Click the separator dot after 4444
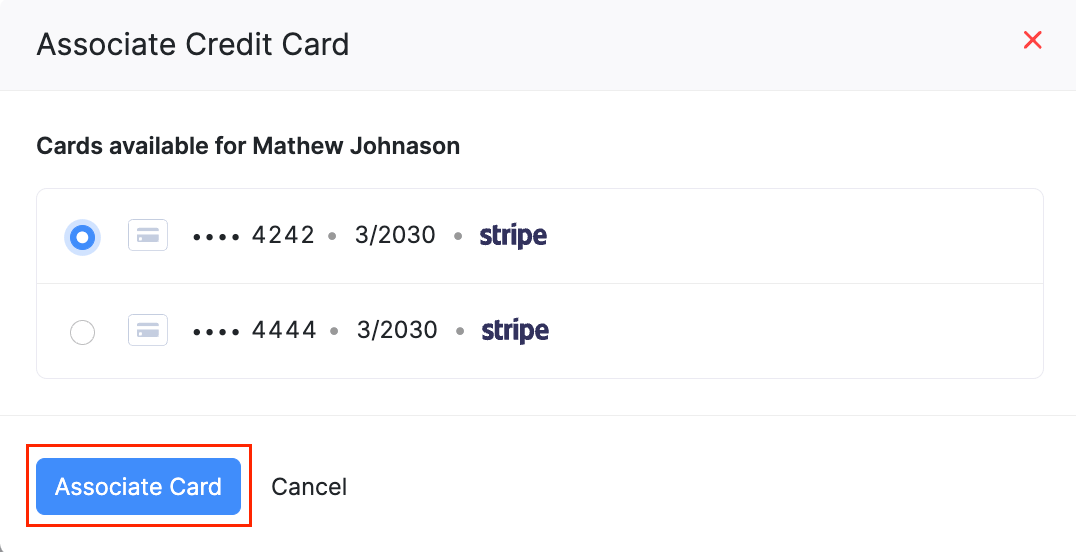1076x552 pixels. tap(334, 331)
